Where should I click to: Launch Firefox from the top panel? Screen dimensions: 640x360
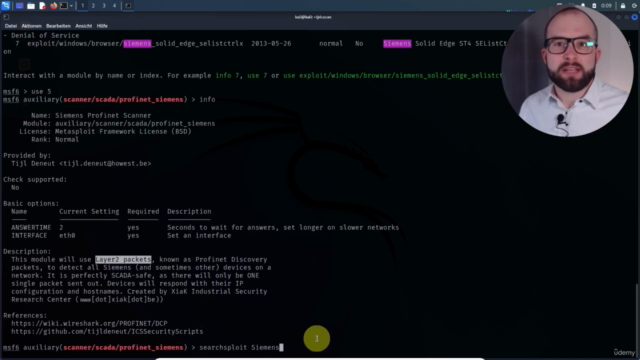click(53, 6)
